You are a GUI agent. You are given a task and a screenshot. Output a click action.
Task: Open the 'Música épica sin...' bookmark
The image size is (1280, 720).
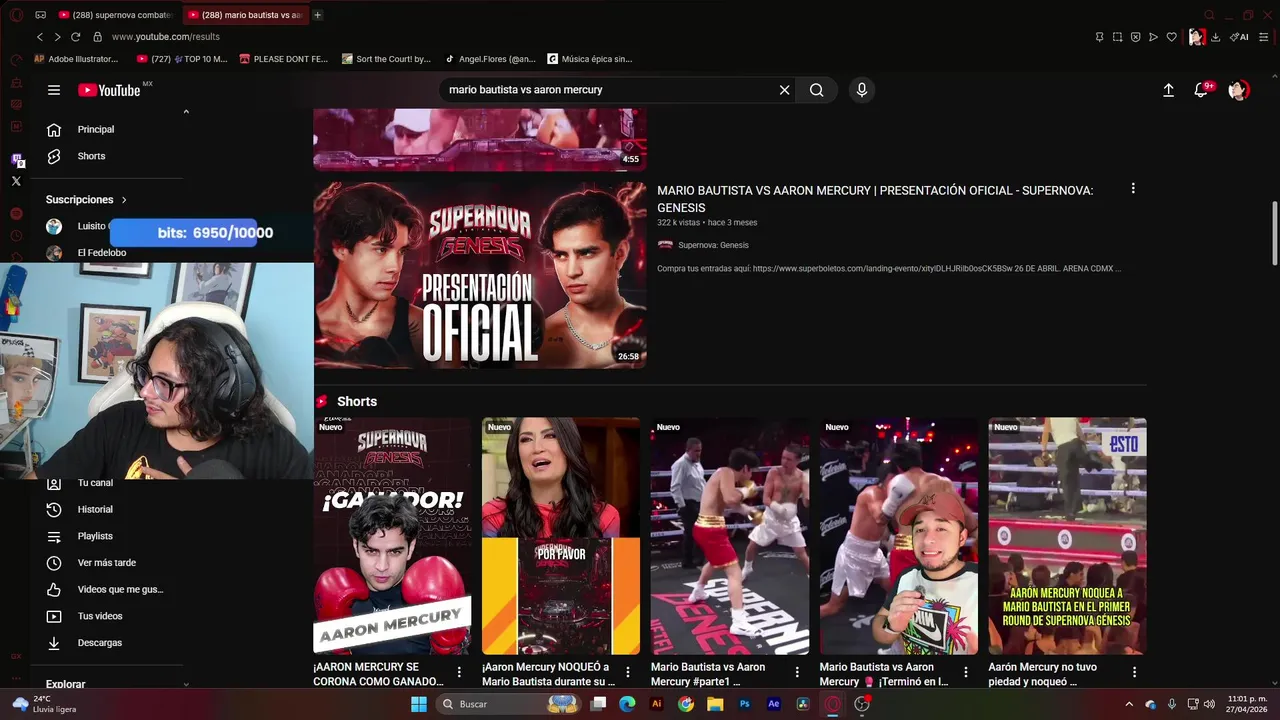pyautogui.click(x=590, y=59)
